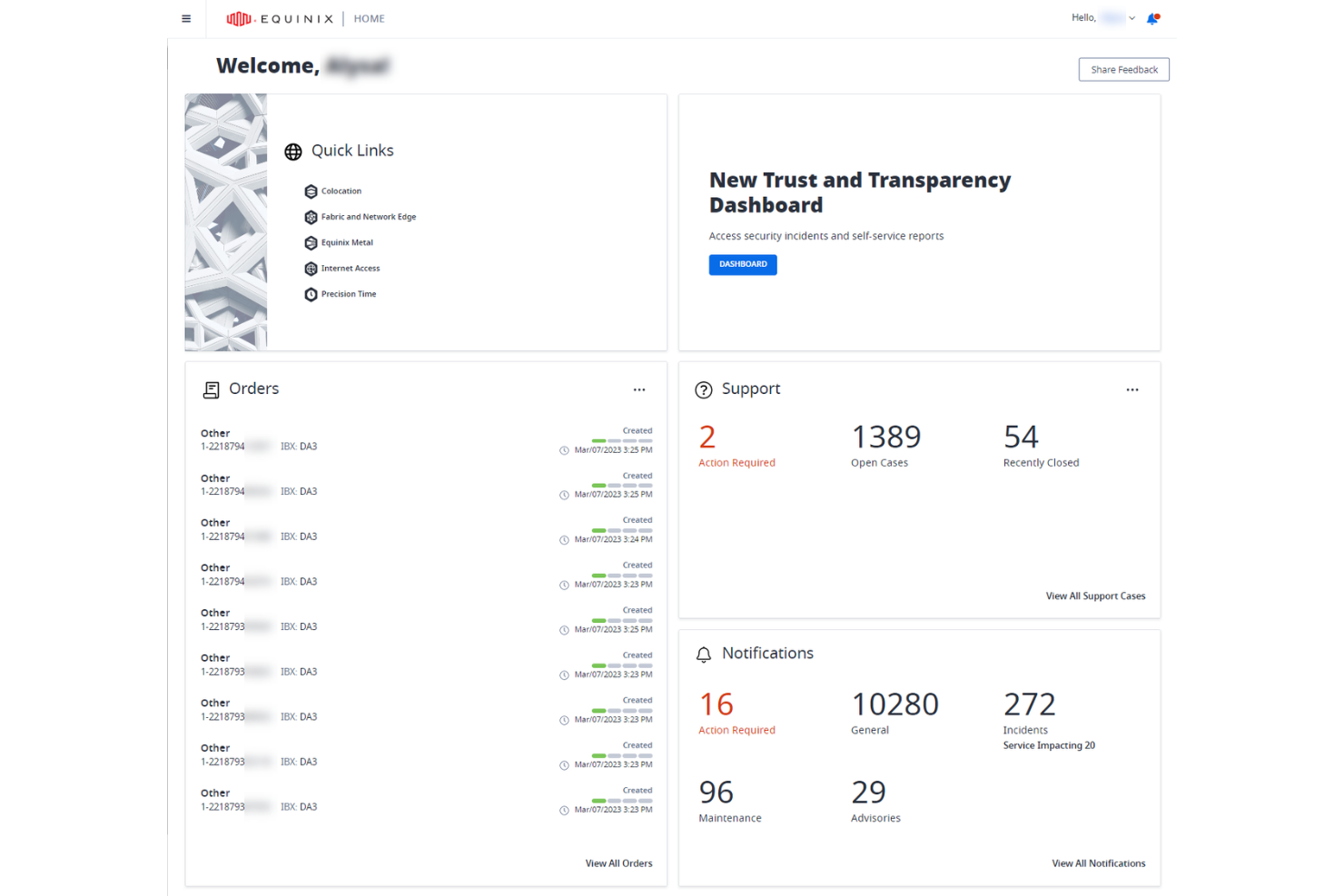
Task: Click the Equinix logo
Action: click(x=280, y=18)
